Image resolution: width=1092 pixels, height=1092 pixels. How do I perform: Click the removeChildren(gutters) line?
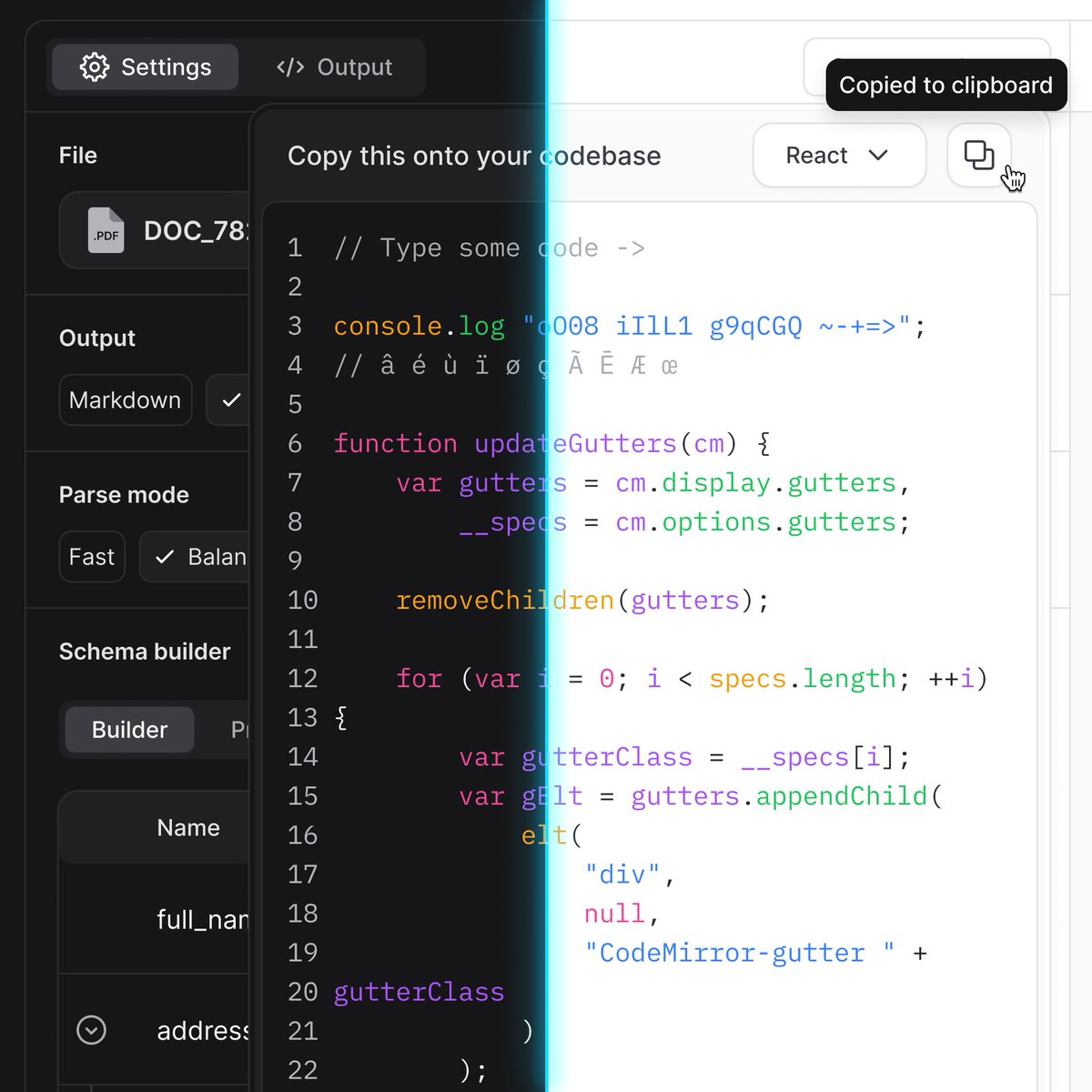click(x=582, y=601)
